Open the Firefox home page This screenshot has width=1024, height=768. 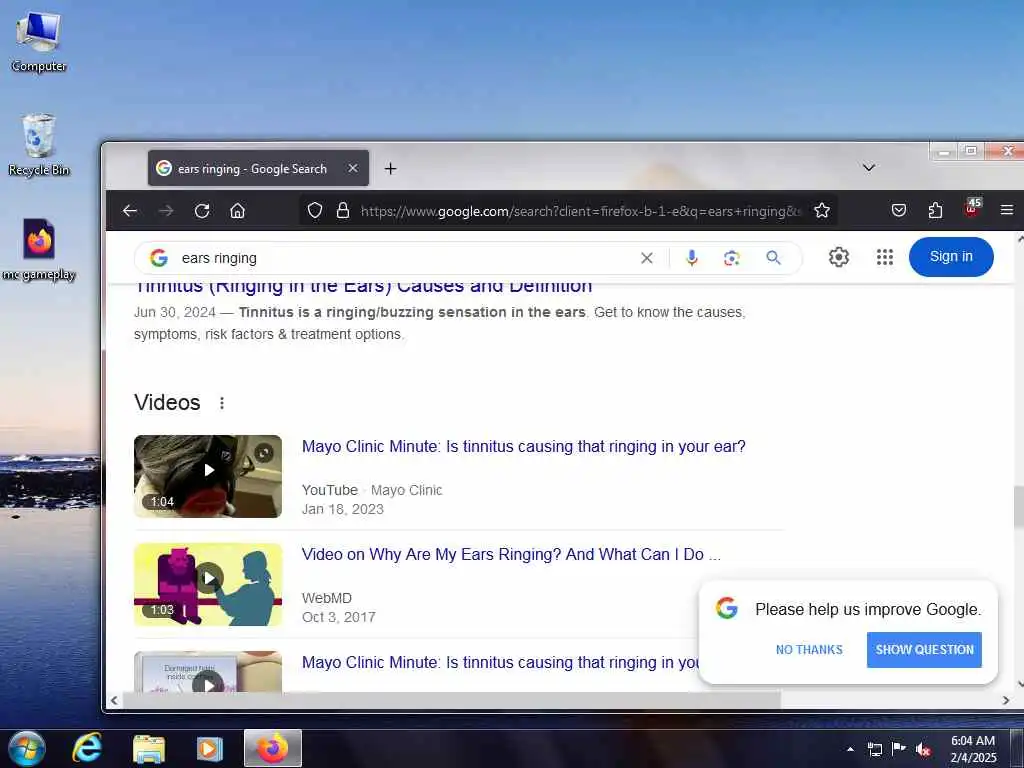click(238, 210)
